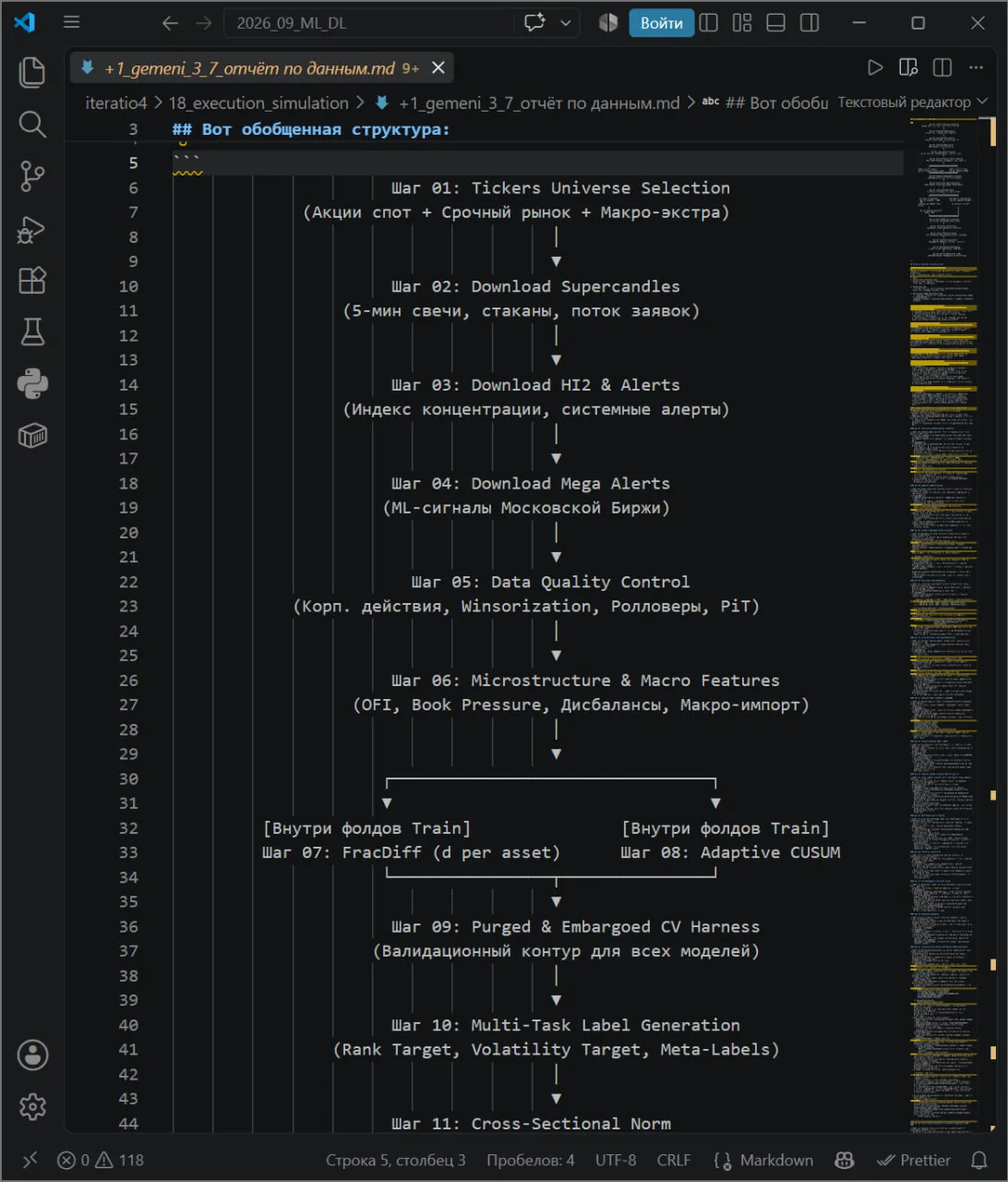
Task: Show the 118 warnings in status bar
Action: pos(120,1160)
